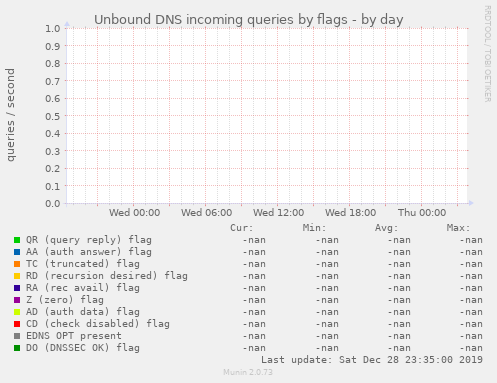Image resolution: width=497 pixels, height=383 pixels.
Task: Click the 'Min:' column header
Action: click(314, 228)
